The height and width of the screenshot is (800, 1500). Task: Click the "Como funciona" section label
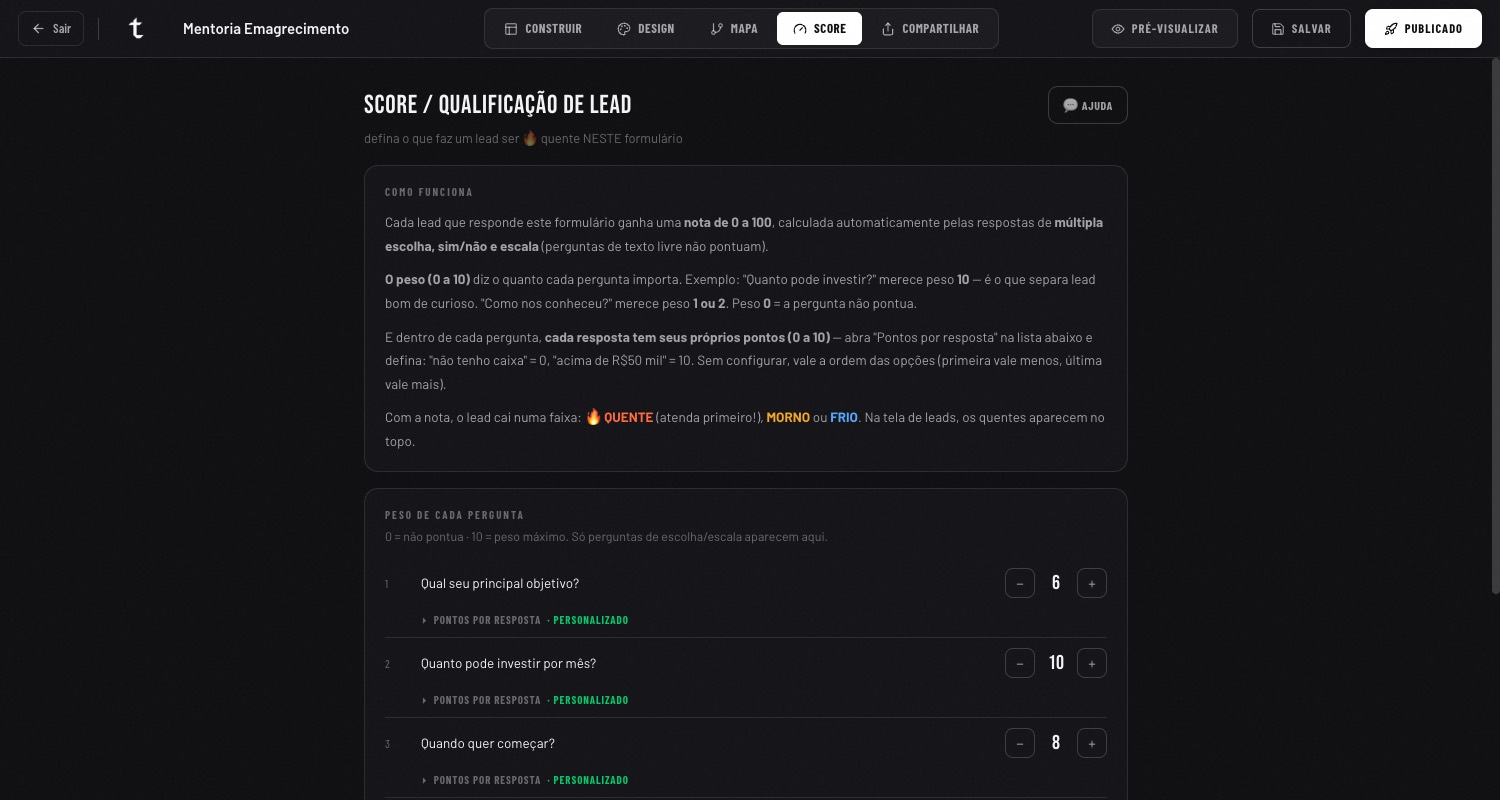click(429, 192)
